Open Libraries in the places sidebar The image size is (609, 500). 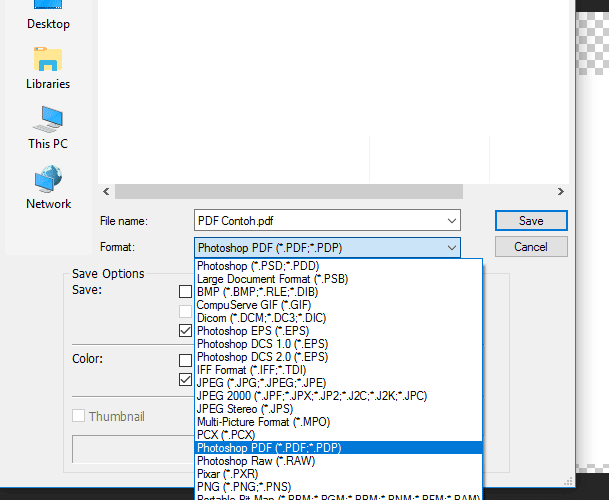(48, 68)
